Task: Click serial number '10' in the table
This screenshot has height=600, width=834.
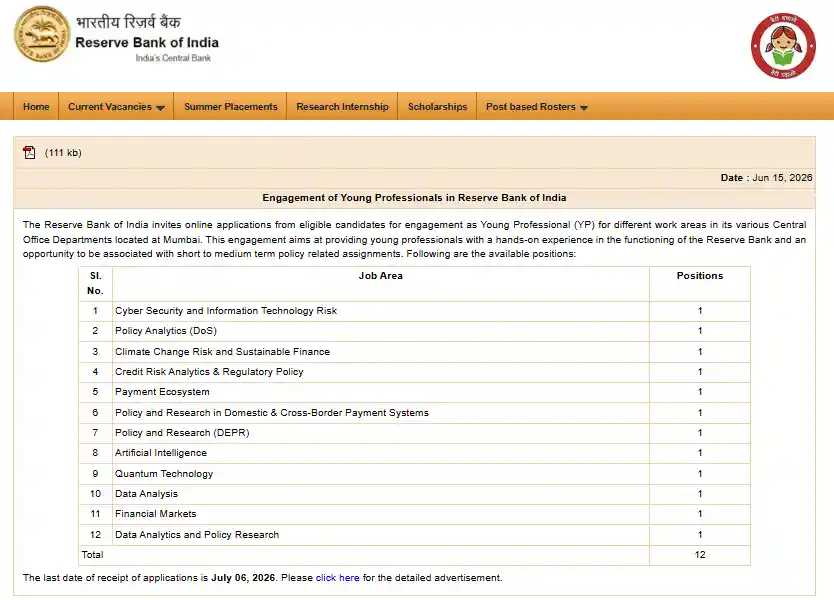Action: click(x=95, y=494)
